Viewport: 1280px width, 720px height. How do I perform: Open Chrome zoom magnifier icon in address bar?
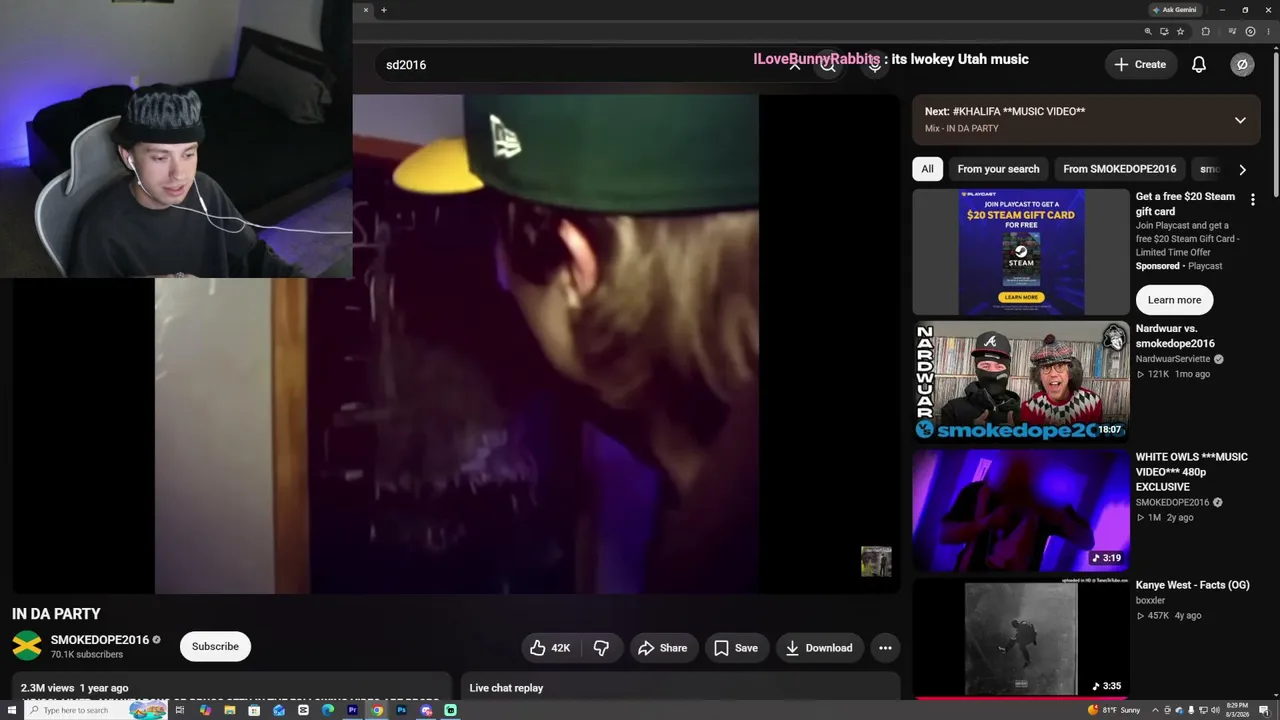tap(1148, 32)
